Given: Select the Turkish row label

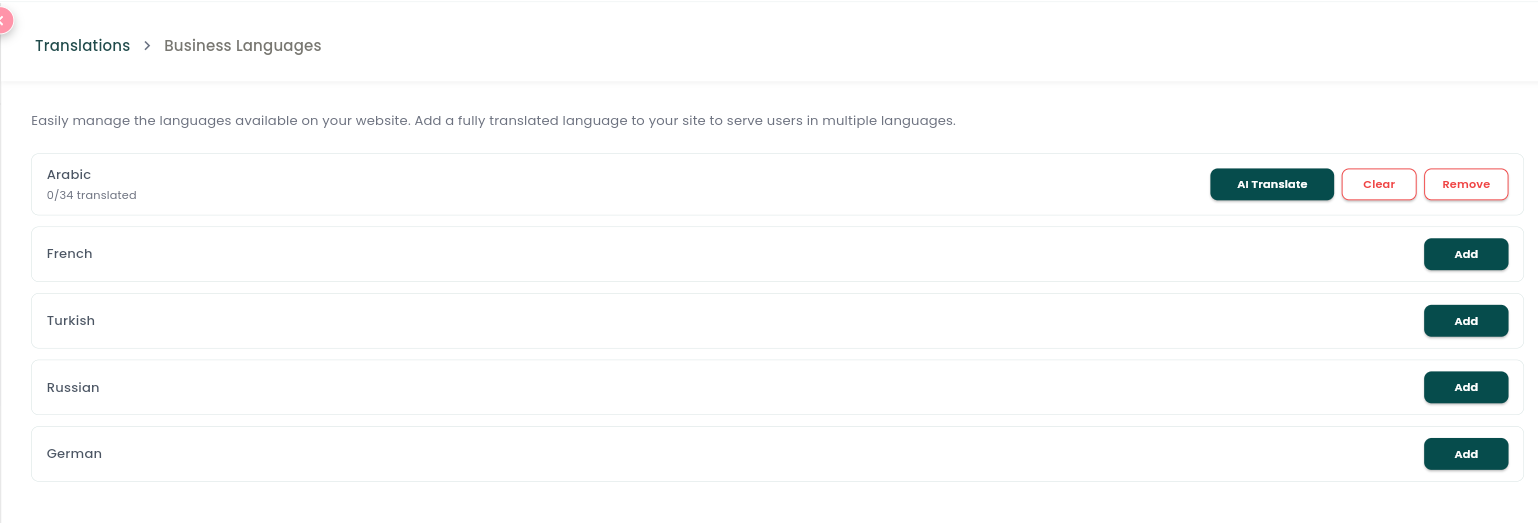Looking at the screenshot, I should 71,321.
